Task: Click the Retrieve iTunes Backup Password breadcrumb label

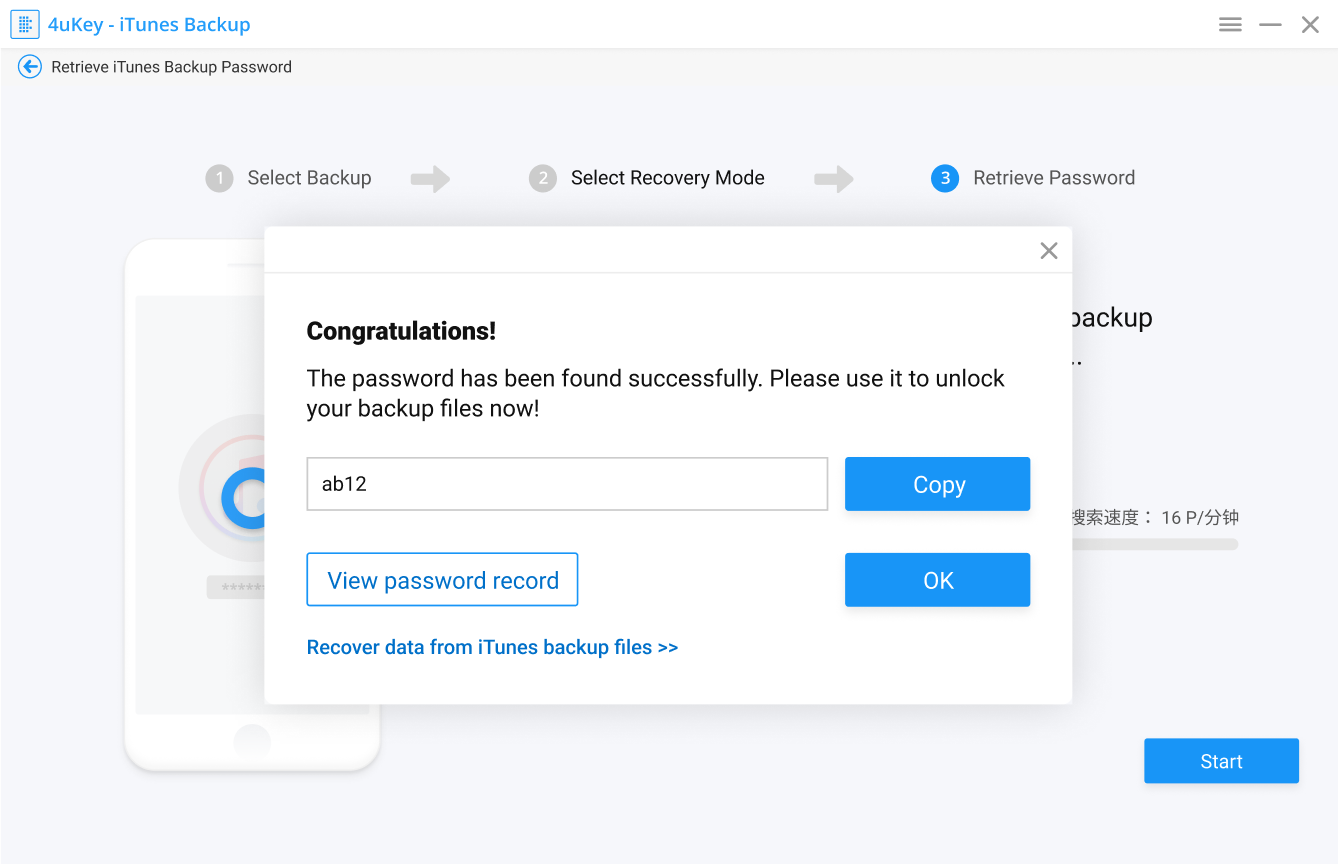Action: (169, 66)
